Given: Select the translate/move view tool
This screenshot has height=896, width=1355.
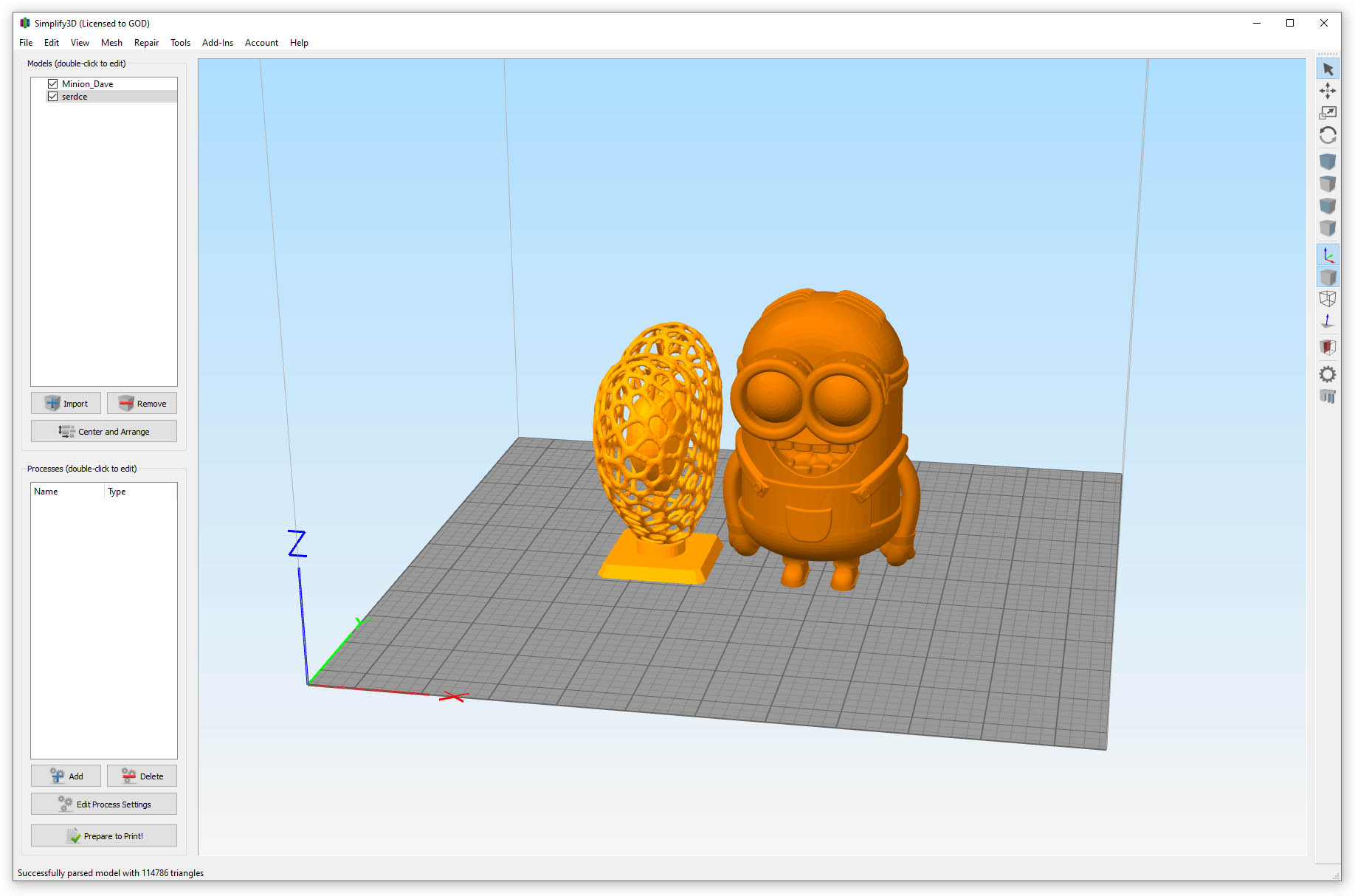Looking at the screenshot, I should (1328, 91).
